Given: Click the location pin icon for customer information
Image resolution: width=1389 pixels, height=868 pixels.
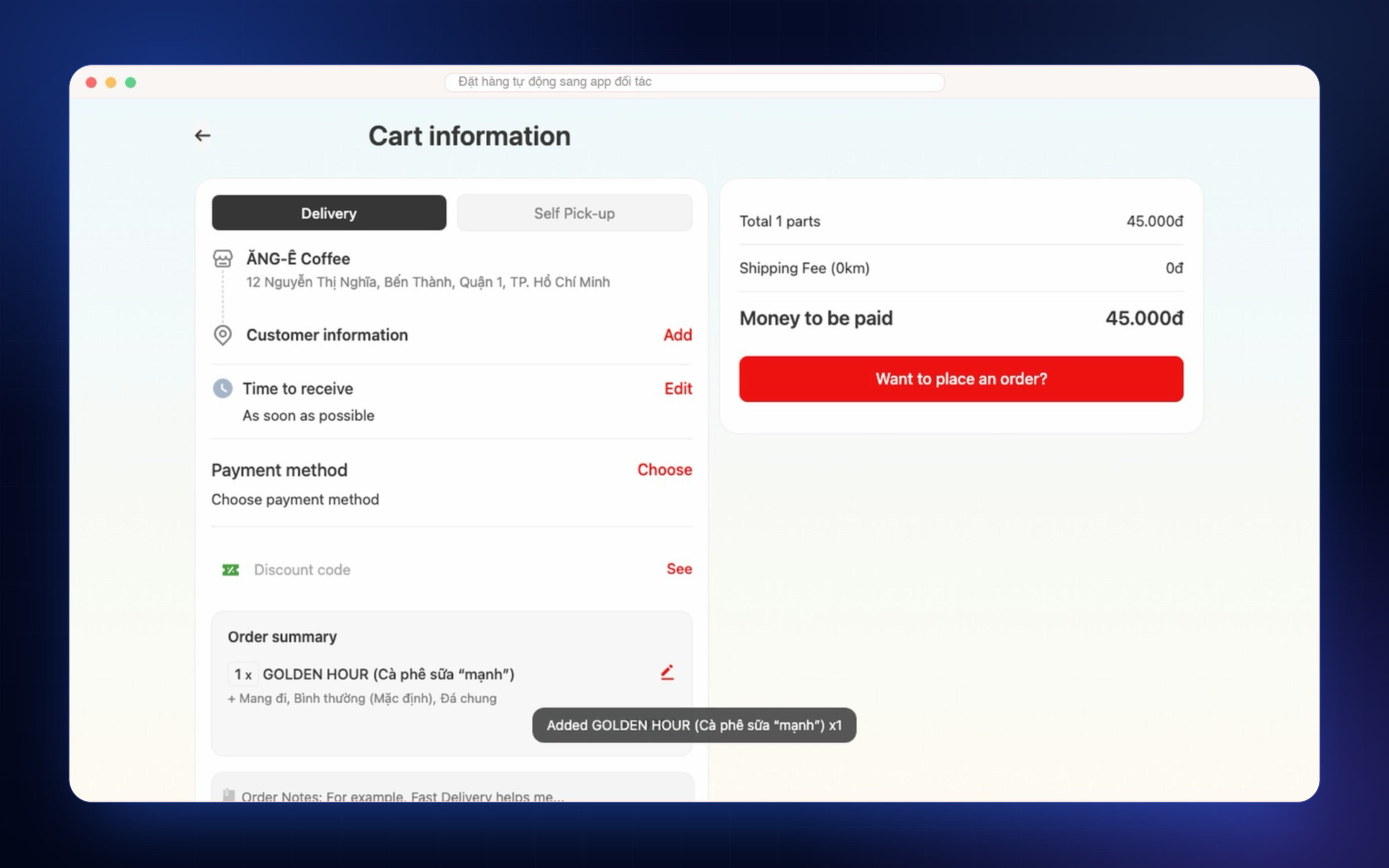Looking at the screenshot, I should click(223, 335).
